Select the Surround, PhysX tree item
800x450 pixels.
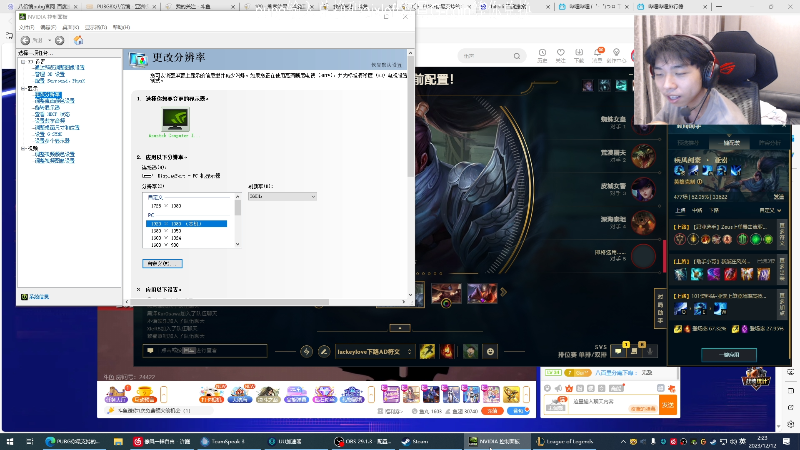(59, 81)
